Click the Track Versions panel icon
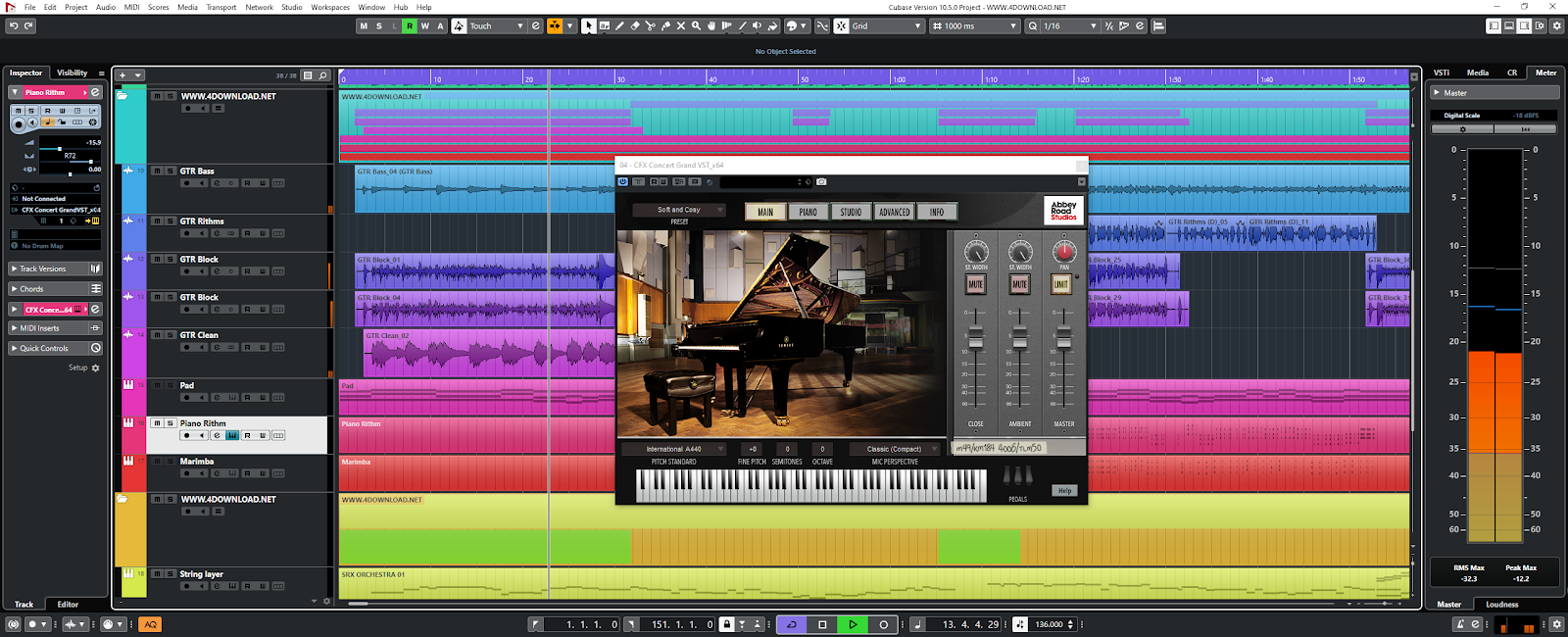The width and height of the screenshot is (1568, 637). (x=95, y=269)
